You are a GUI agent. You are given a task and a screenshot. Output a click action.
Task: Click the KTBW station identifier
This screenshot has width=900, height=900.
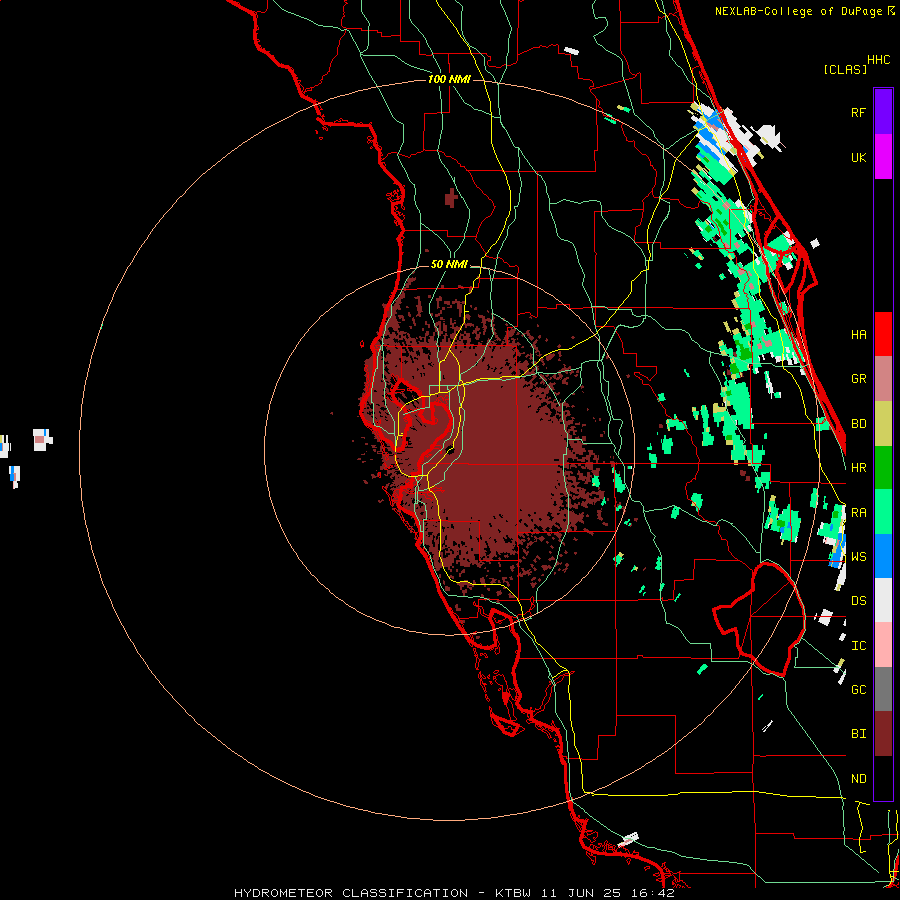tap(513, 893)
